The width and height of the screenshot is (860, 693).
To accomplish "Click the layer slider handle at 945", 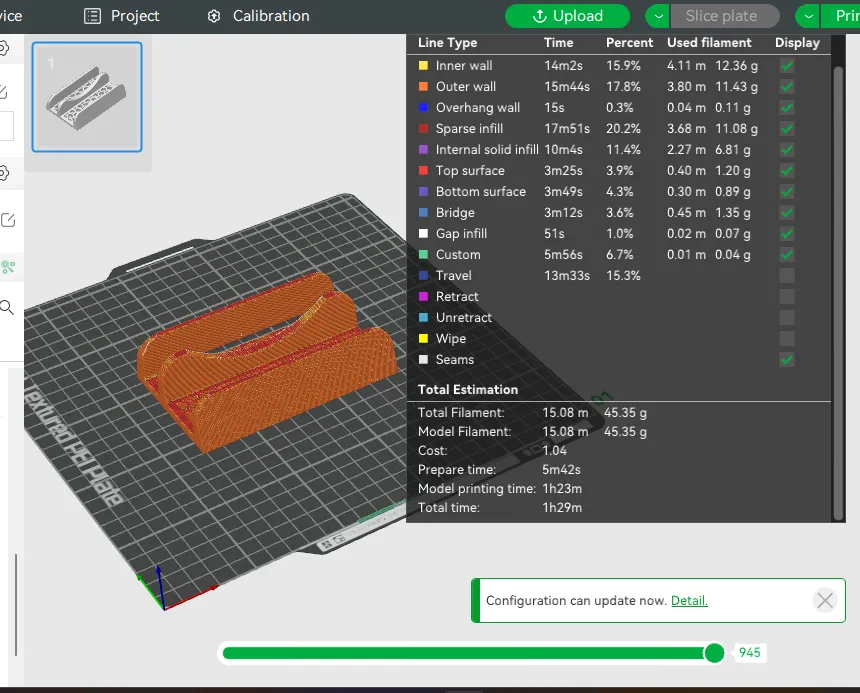I will point(714,653).
